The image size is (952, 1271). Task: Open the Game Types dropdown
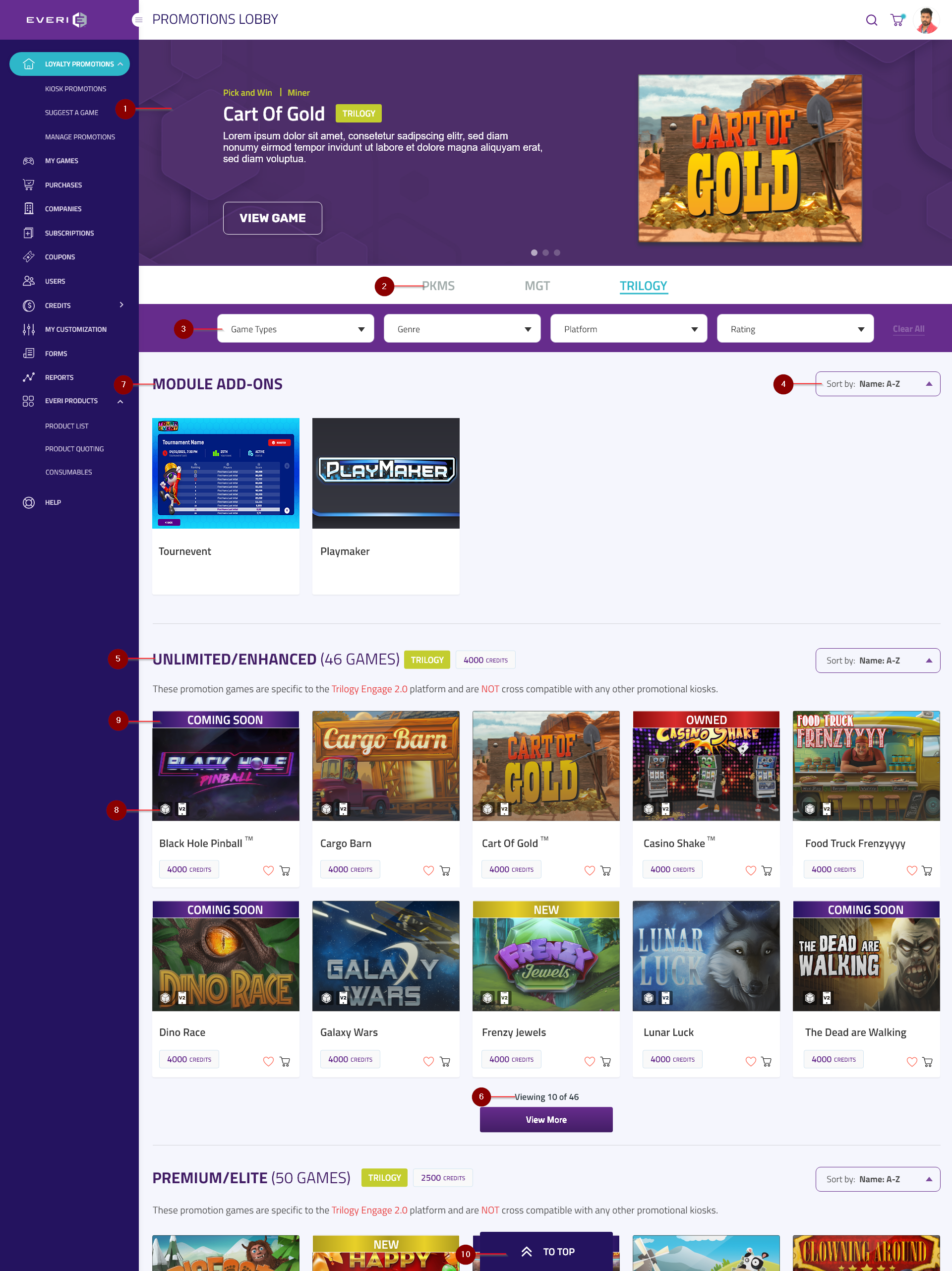296,329
